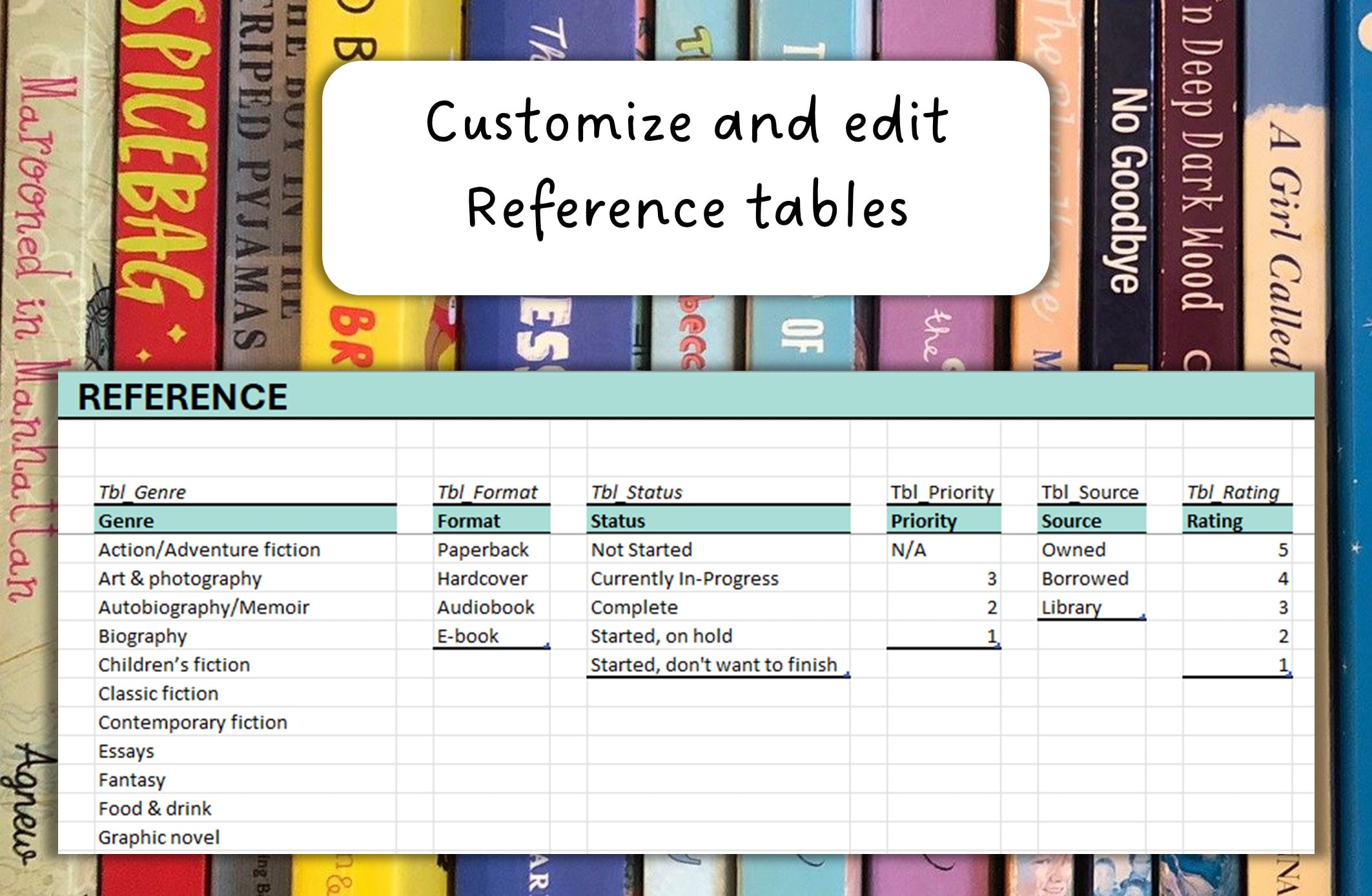Select the Tbl_Source table name
Image resolution: width=1372 pixels, height=896 pixels.
[x=1089, y=492]
